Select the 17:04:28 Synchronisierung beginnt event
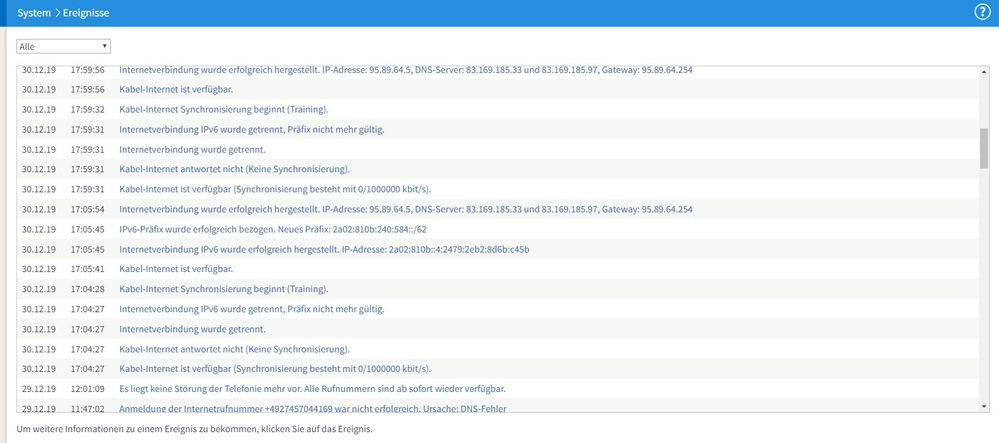 point(498,289)
